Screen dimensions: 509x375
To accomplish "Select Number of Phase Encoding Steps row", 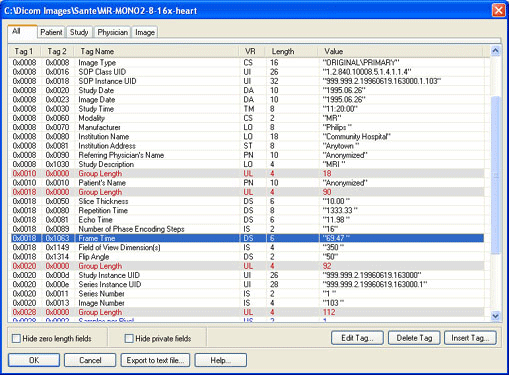I will (x=246, y=229).
